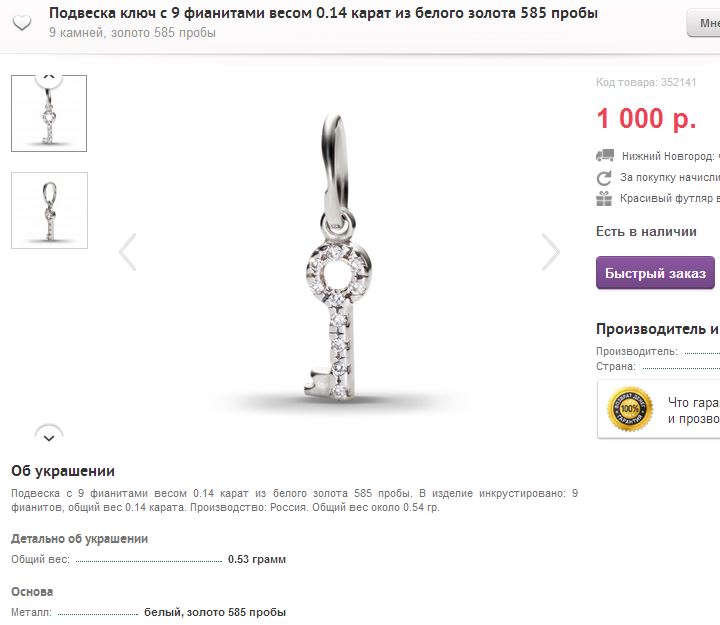
Task: Click the large key pendant main image
Action: pos(339,257)
